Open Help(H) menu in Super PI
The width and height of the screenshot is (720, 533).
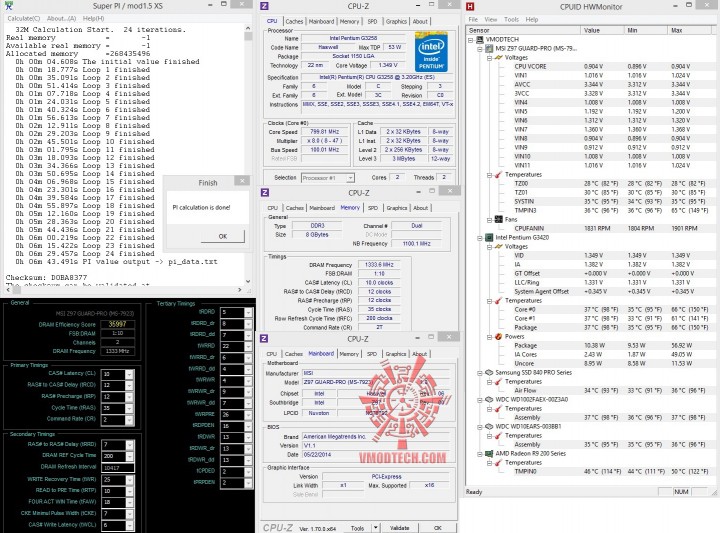click(93, 18)
